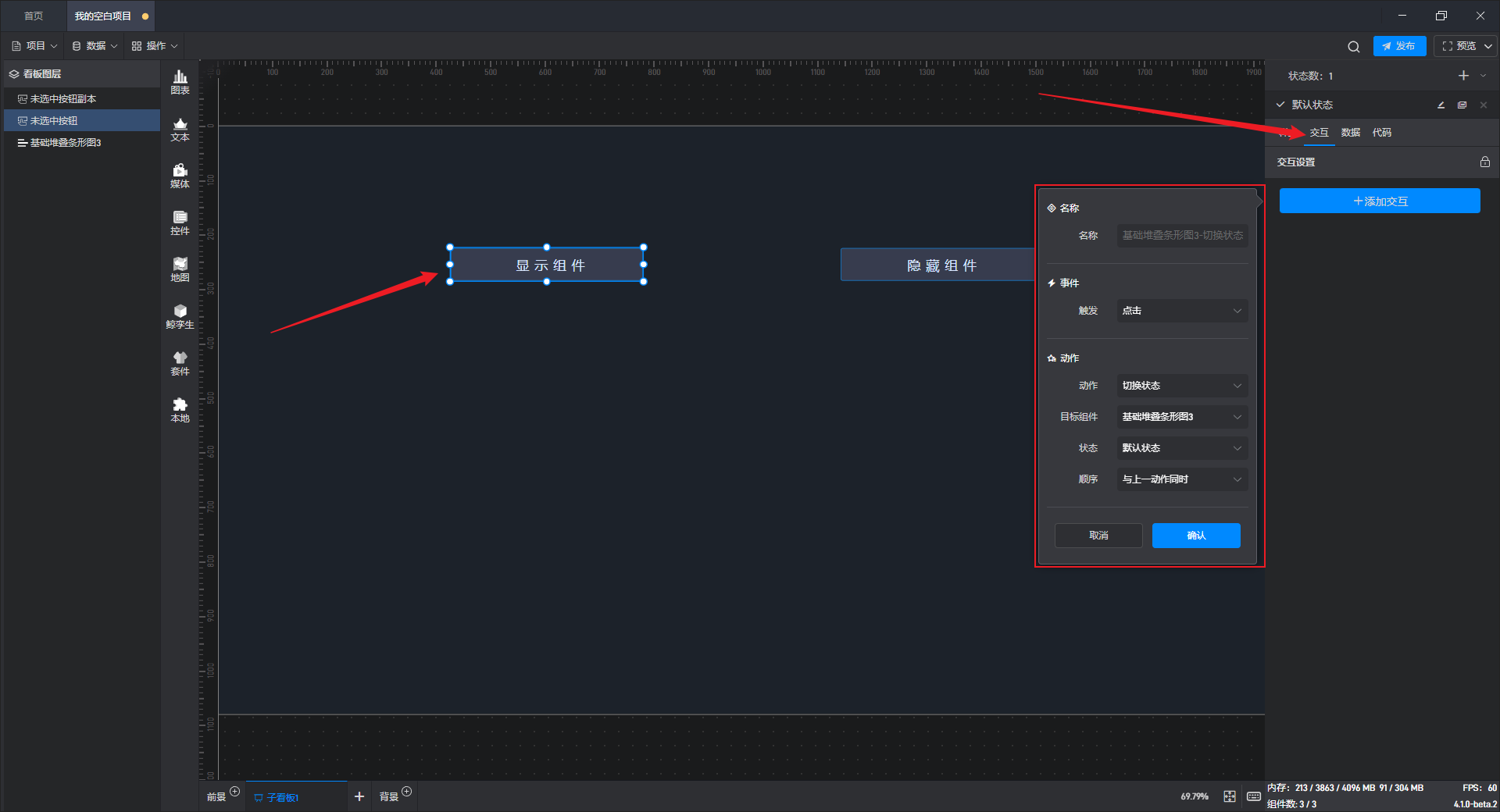Collapse the 默认状态 section
This screenshot has width=1500, height=812.
[1280, 105]
